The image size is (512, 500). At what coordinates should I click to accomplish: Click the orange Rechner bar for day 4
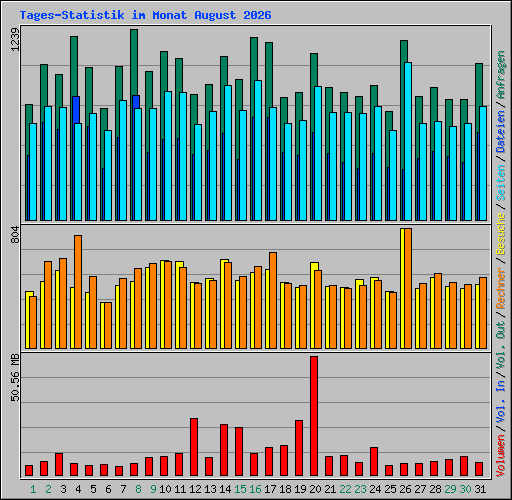coord(78,292)
